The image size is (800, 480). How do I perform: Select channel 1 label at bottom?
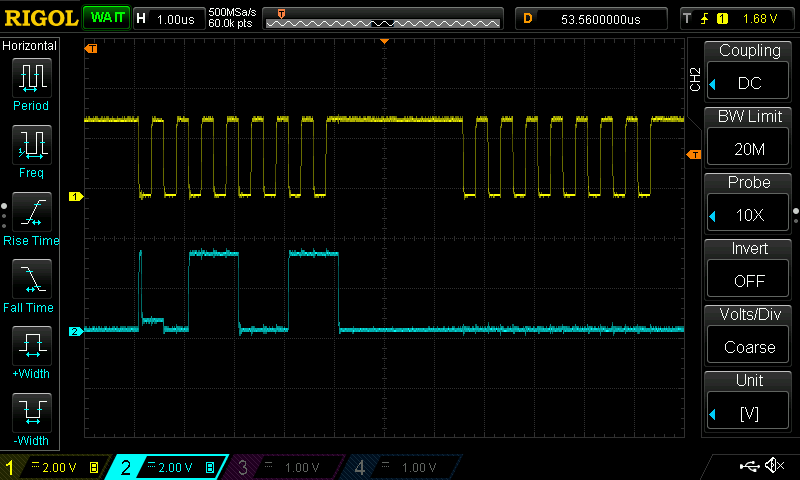click(10, 467)
